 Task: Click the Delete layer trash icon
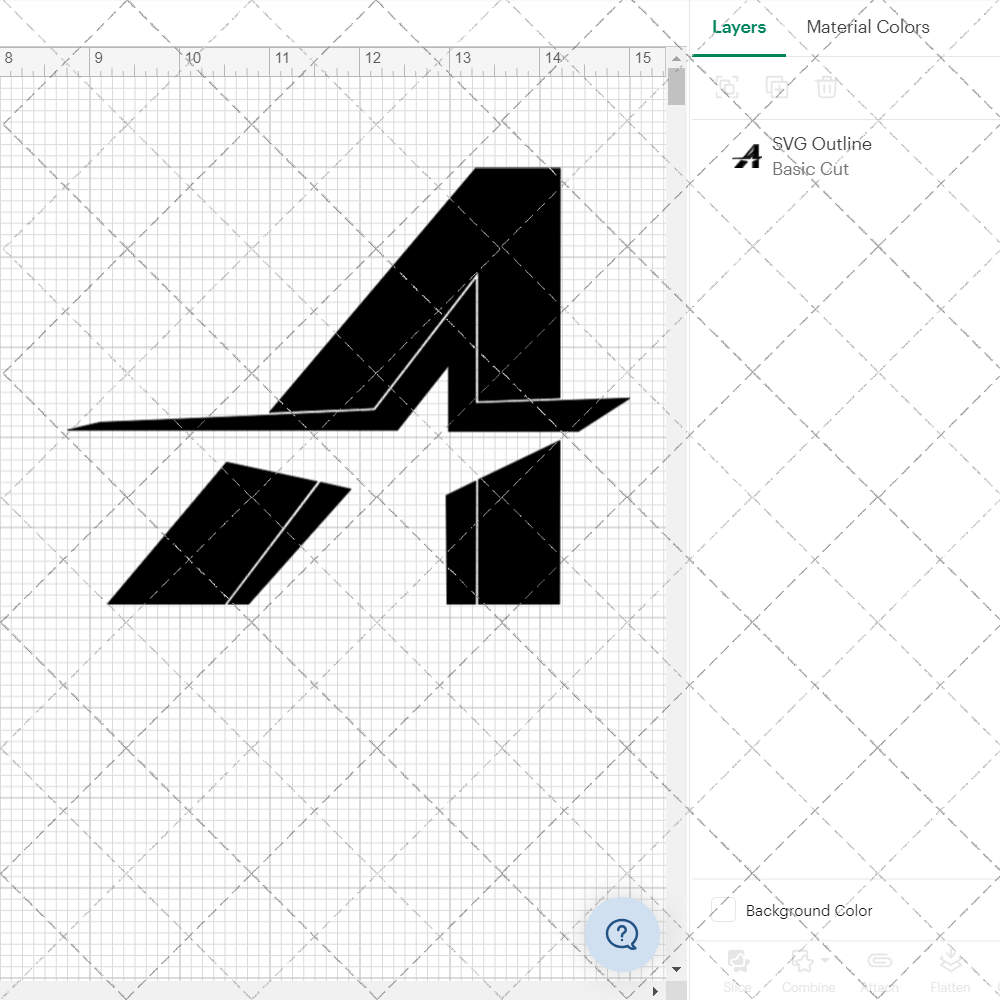[826, 87]
